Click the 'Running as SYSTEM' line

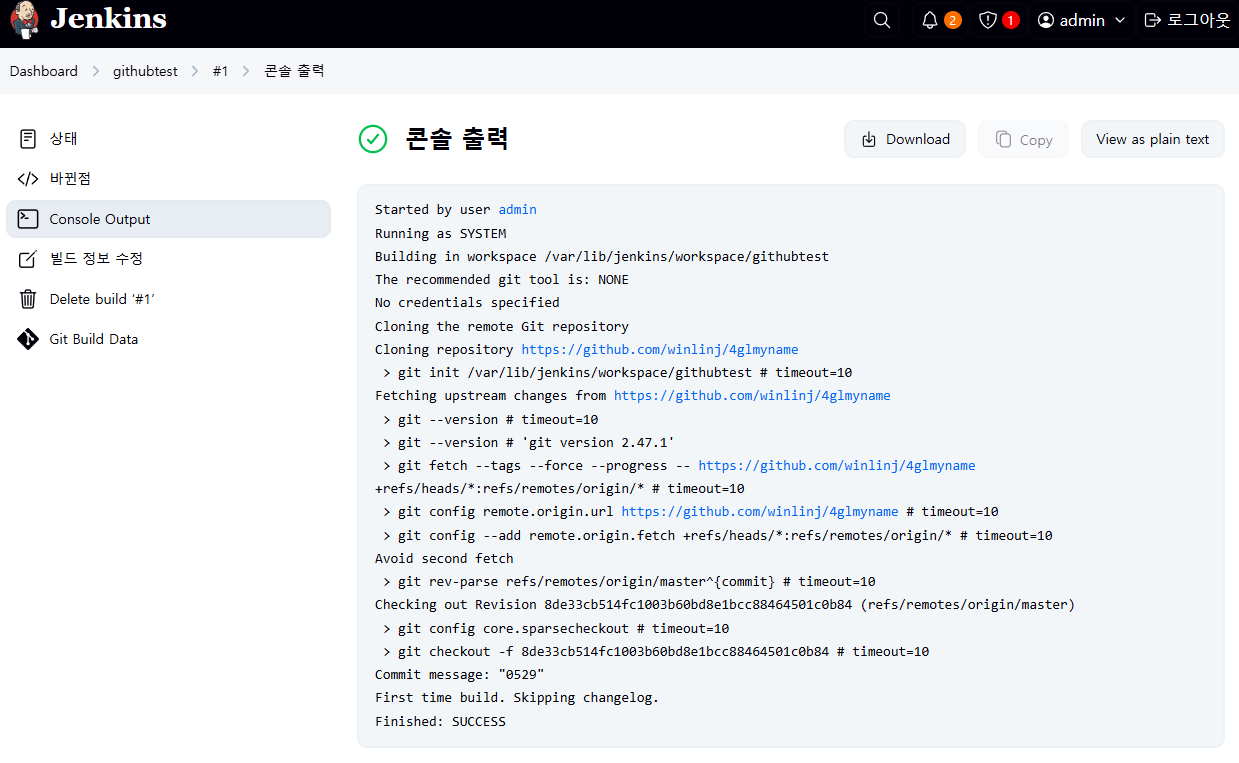point(441,233)
